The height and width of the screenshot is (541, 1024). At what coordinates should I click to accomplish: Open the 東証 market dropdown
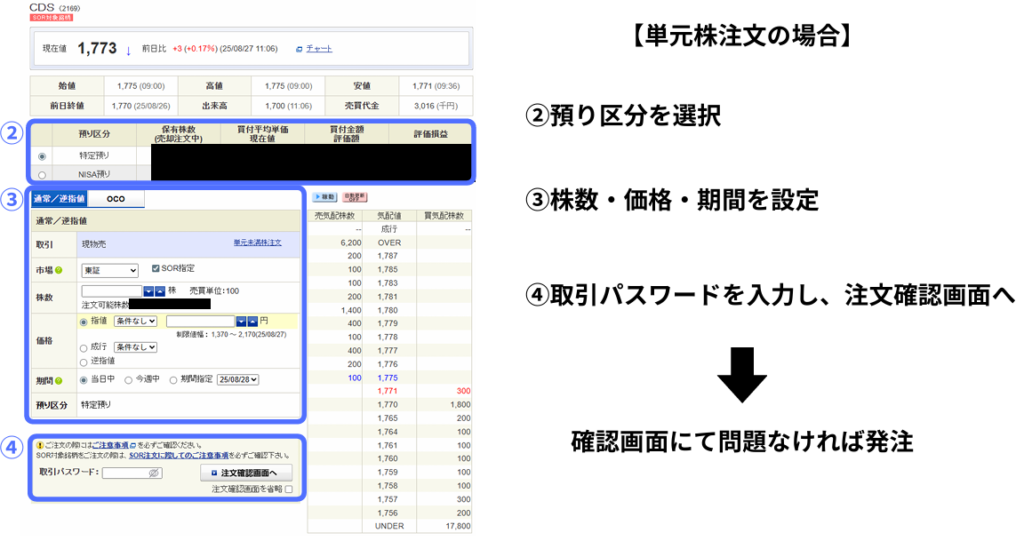[x=110, y=270]
